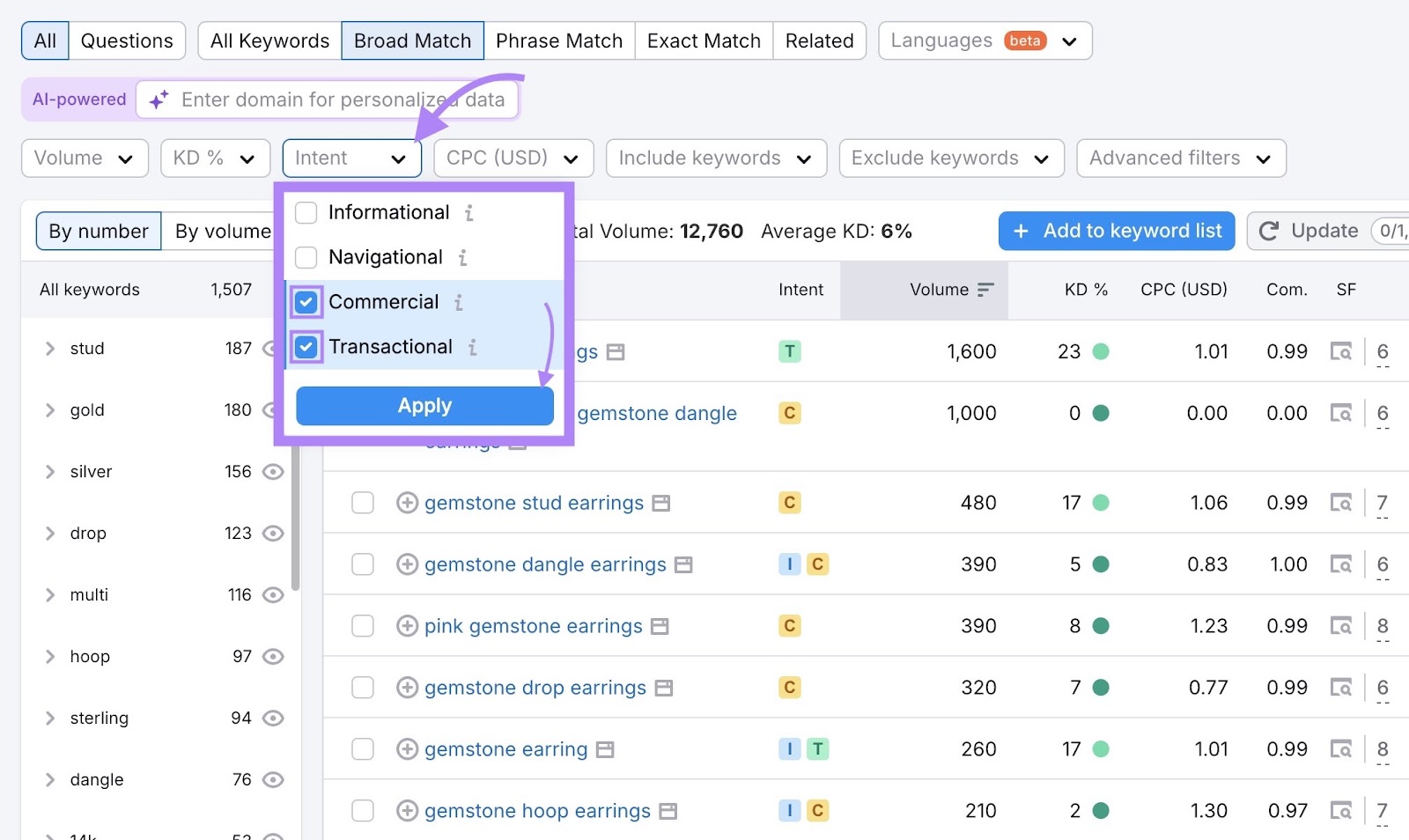
Task: Click the info icon next to Informational intent
Action: (x=469, y=212)
